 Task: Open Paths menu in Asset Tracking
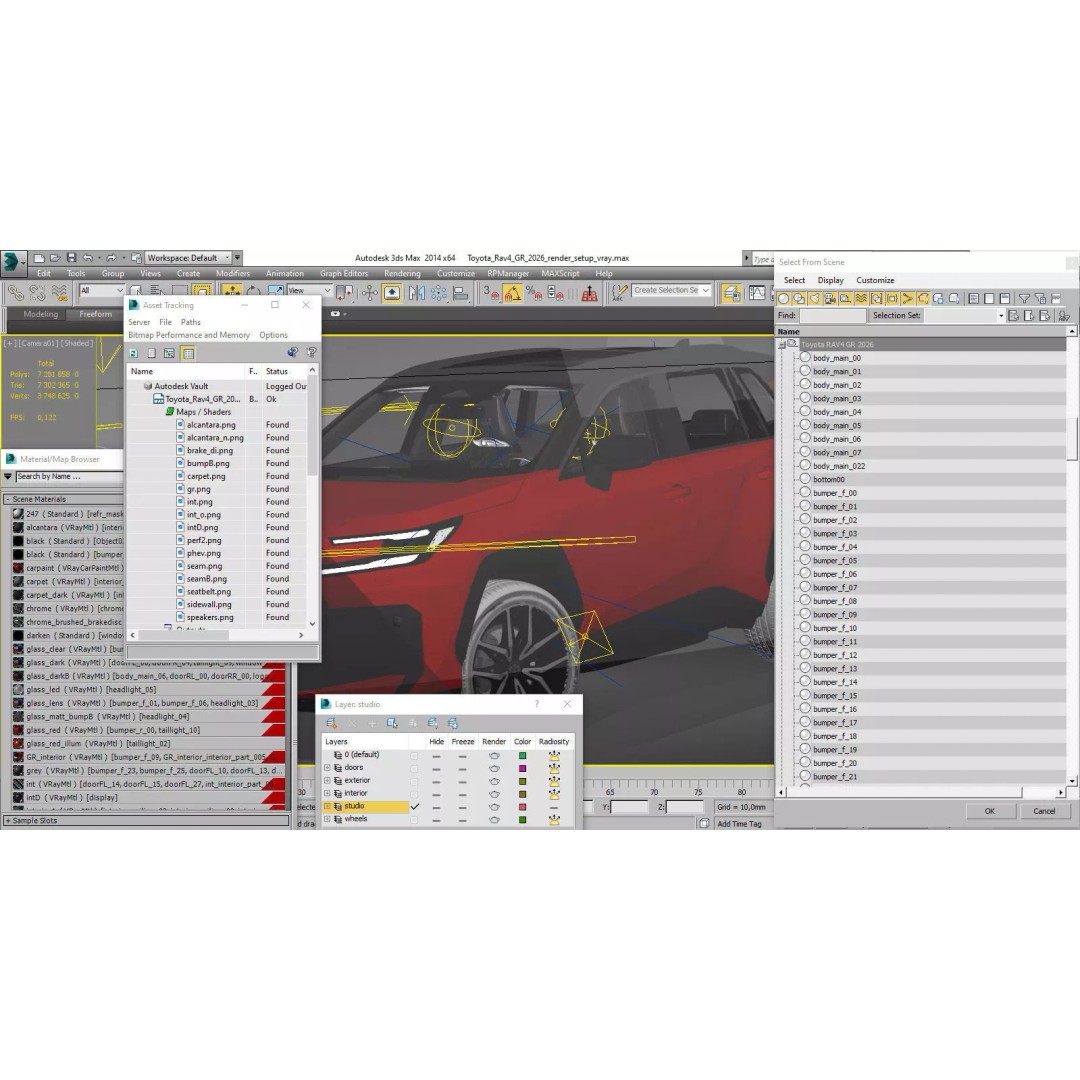tap(191, 322)
